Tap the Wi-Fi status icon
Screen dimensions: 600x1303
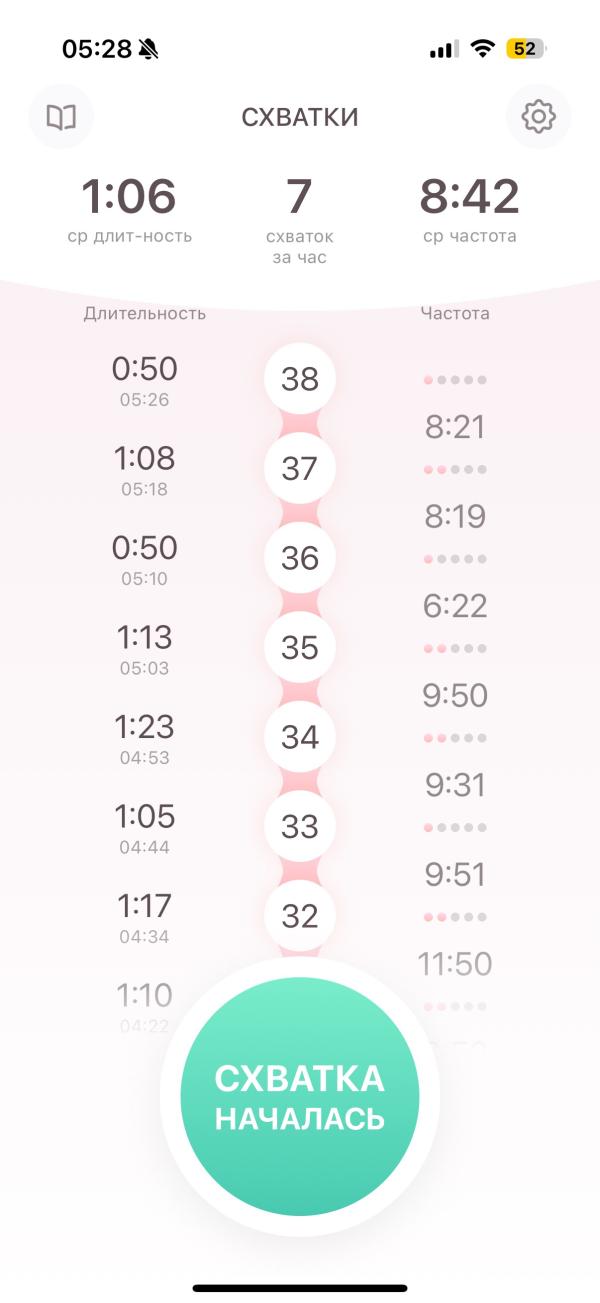[483, 49]
